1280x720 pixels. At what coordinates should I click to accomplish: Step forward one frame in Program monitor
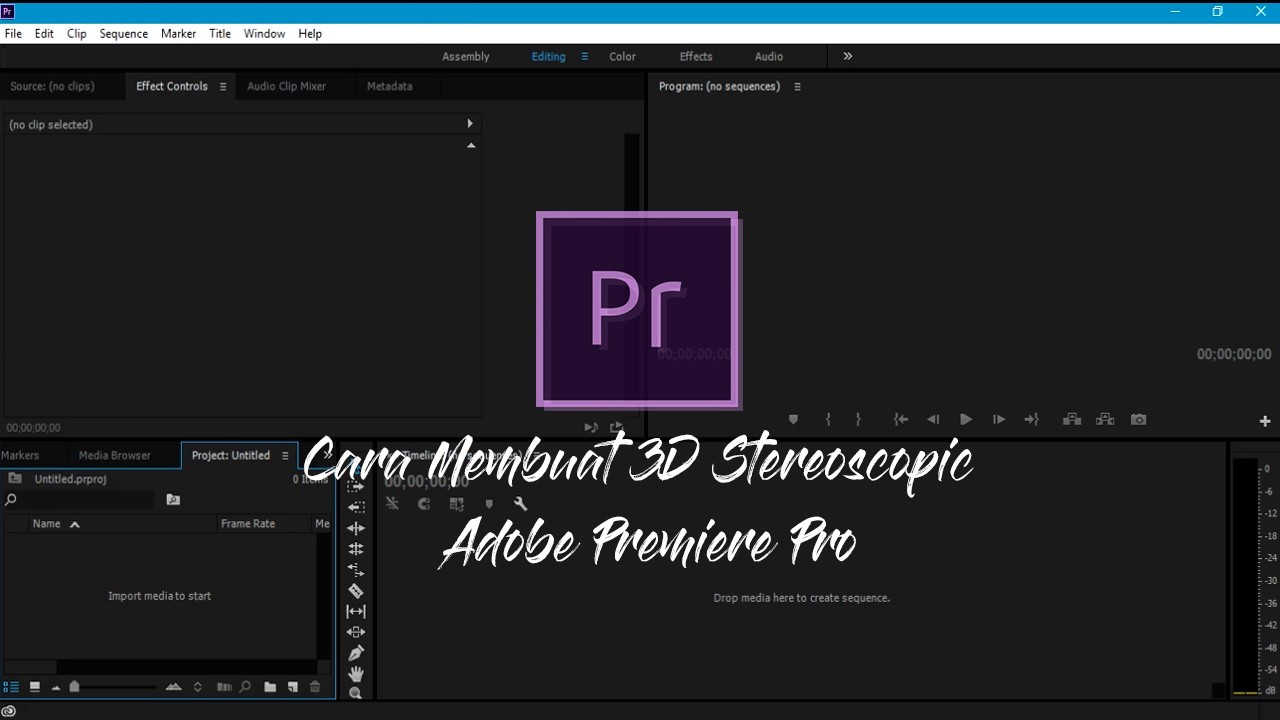pos(999,420)
